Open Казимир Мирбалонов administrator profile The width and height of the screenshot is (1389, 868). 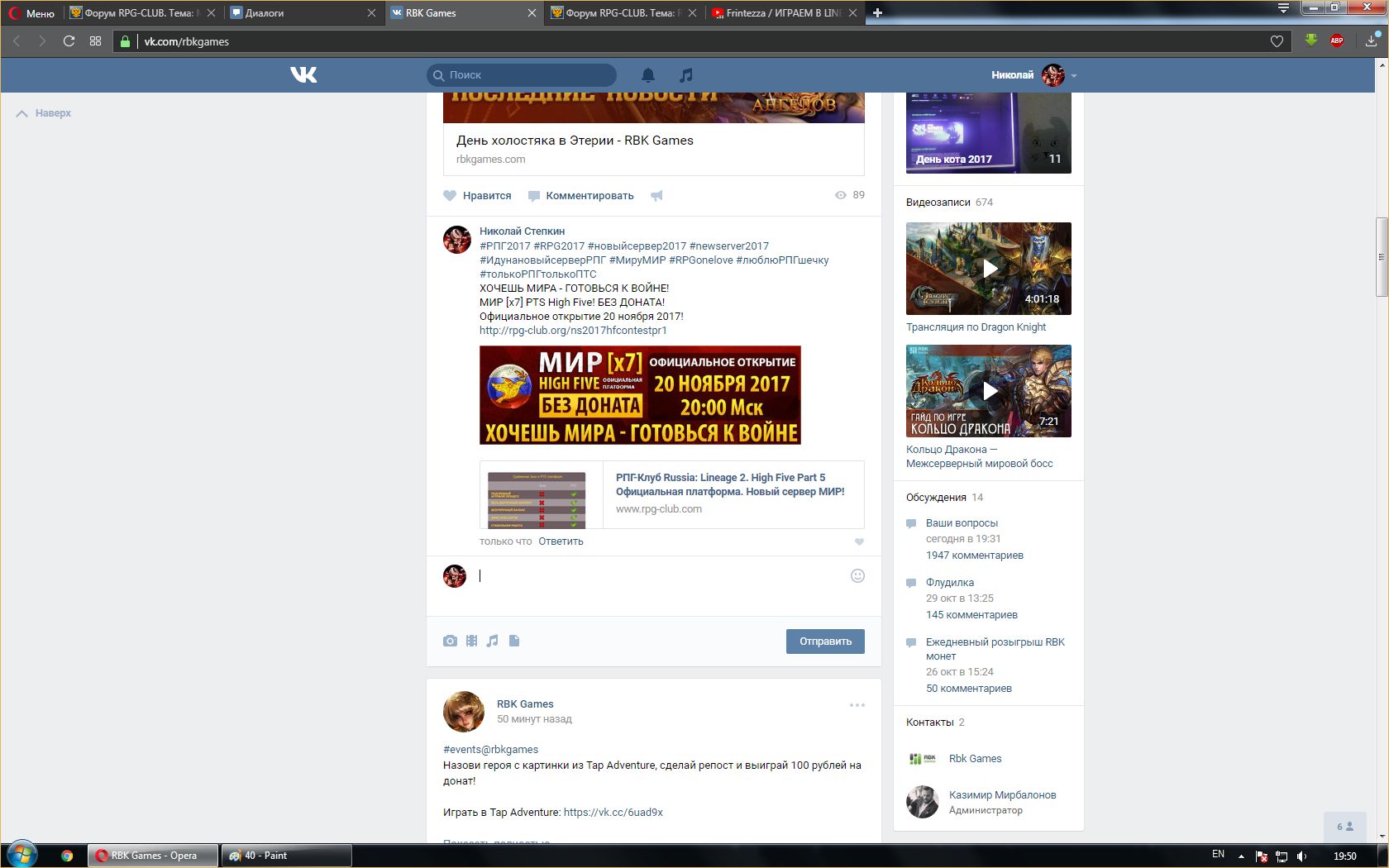click(1002, 795)
